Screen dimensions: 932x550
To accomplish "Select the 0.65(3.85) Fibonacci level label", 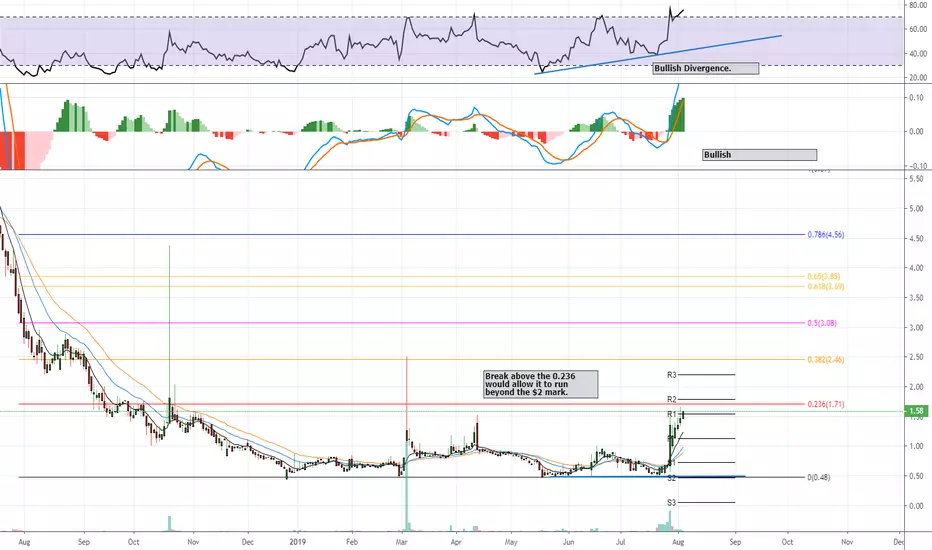I will [x=823, y=276].
